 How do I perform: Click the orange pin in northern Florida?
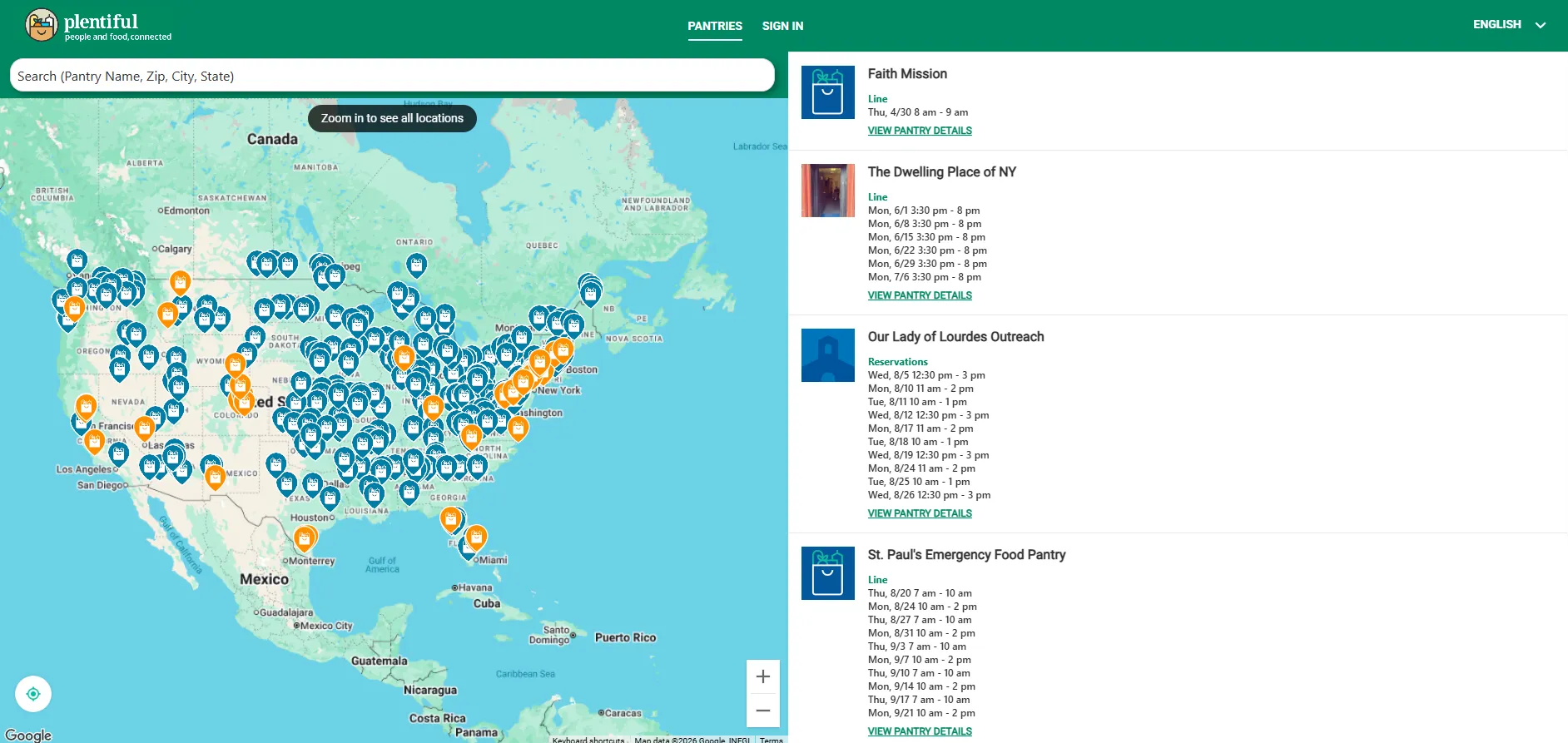coord(450,518)
